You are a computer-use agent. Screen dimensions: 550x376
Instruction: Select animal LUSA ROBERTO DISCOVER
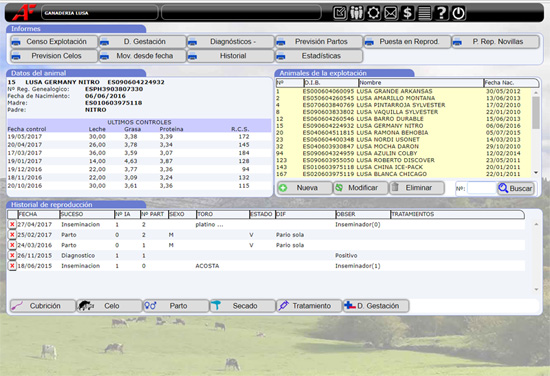(x=404, y=160)
